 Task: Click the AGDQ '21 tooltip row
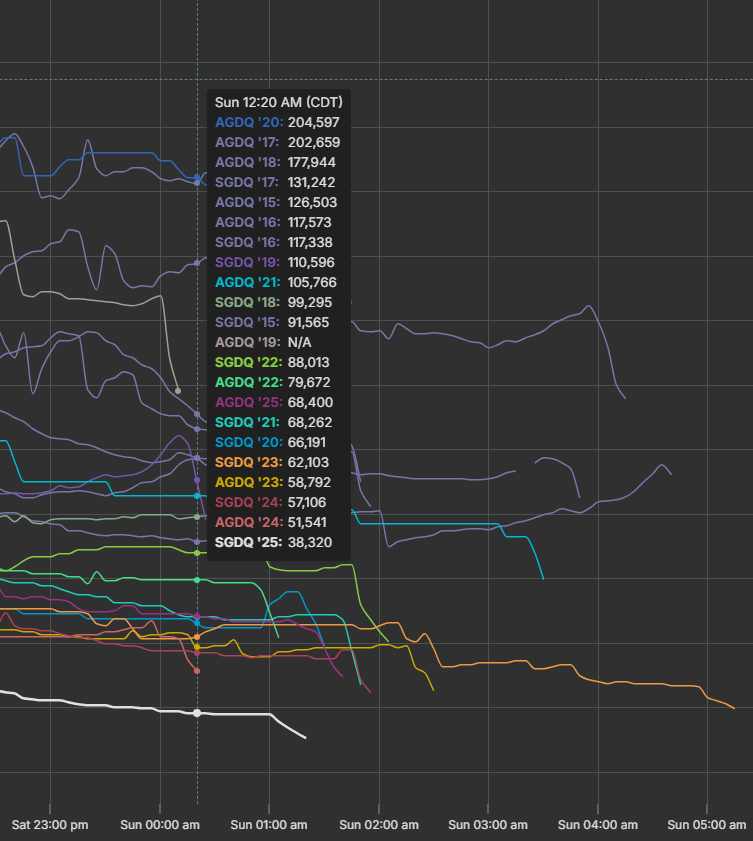(x=276, y=282)
